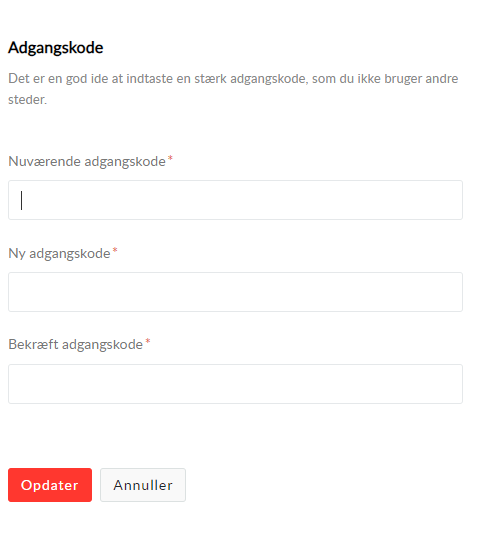The image size is (503, 537).
Task: Click the first empty field below the description
Action: click(x=236, y=200)
